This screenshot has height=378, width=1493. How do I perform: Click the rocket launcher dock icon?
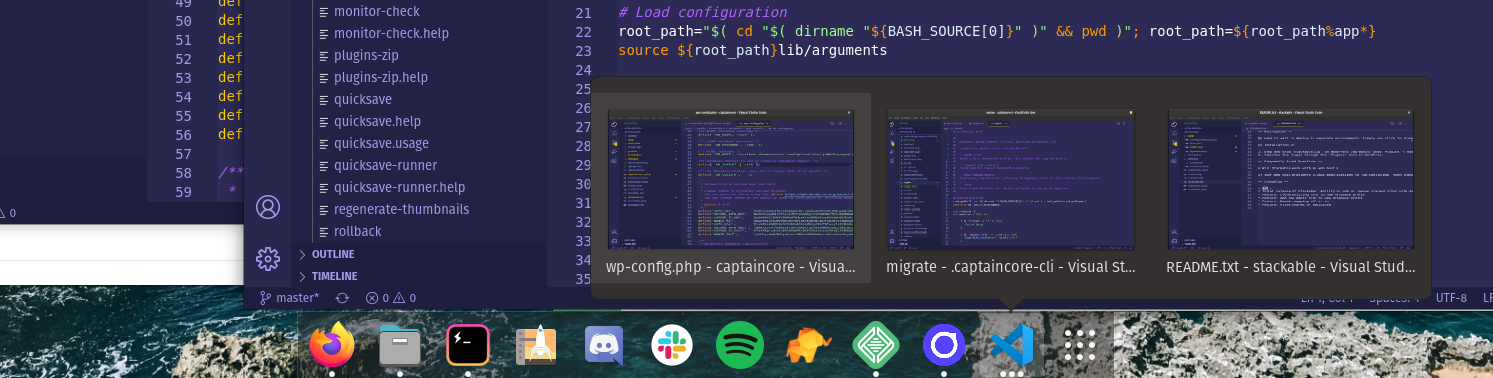pyautogui.click(x=536, y=346)
